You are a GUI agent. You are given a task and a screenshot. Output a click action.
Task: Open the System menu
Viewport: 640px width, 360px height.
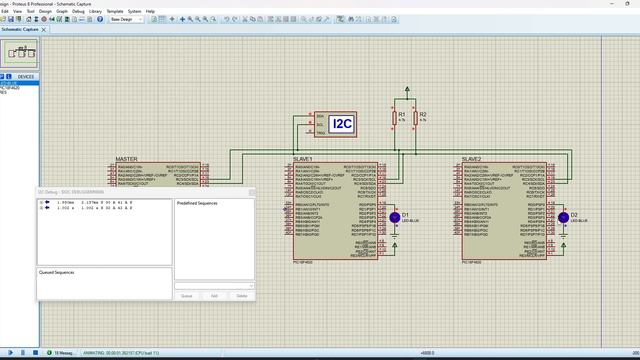(x=134, y=11)
